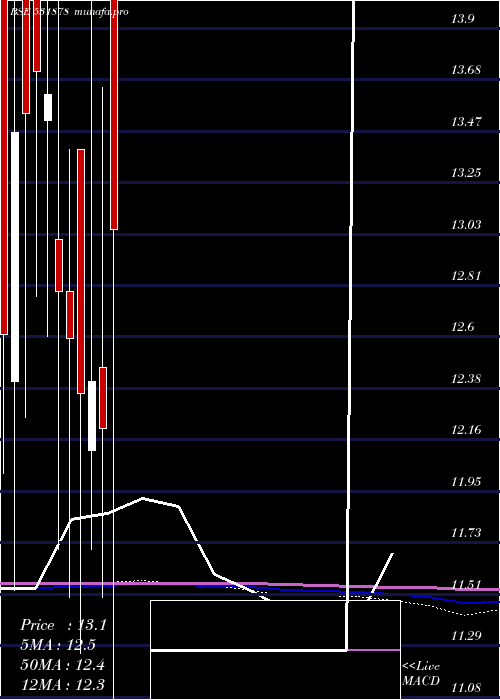Click the 13.25 price axis label

point(466,173)
